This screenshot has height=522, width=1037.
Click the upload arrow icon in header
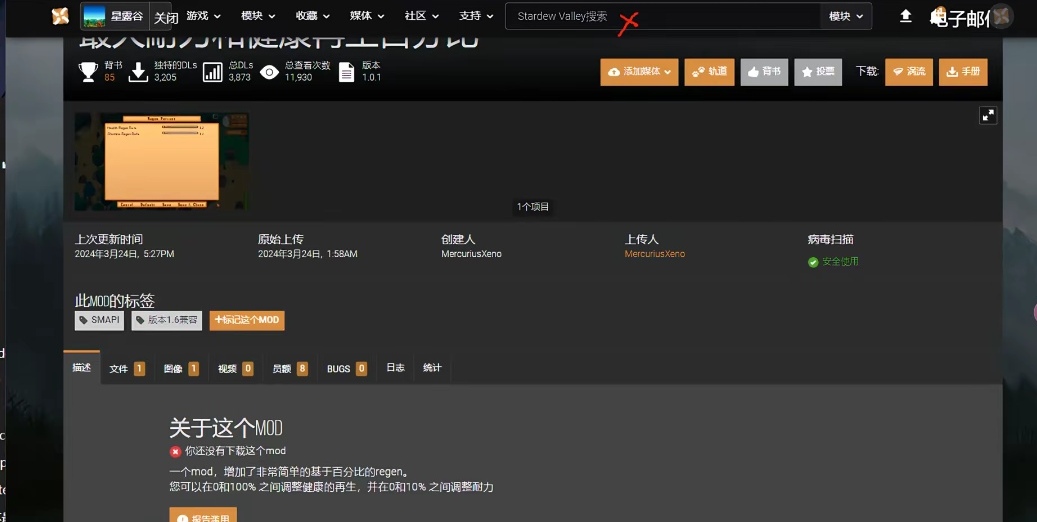click(905, 16)
